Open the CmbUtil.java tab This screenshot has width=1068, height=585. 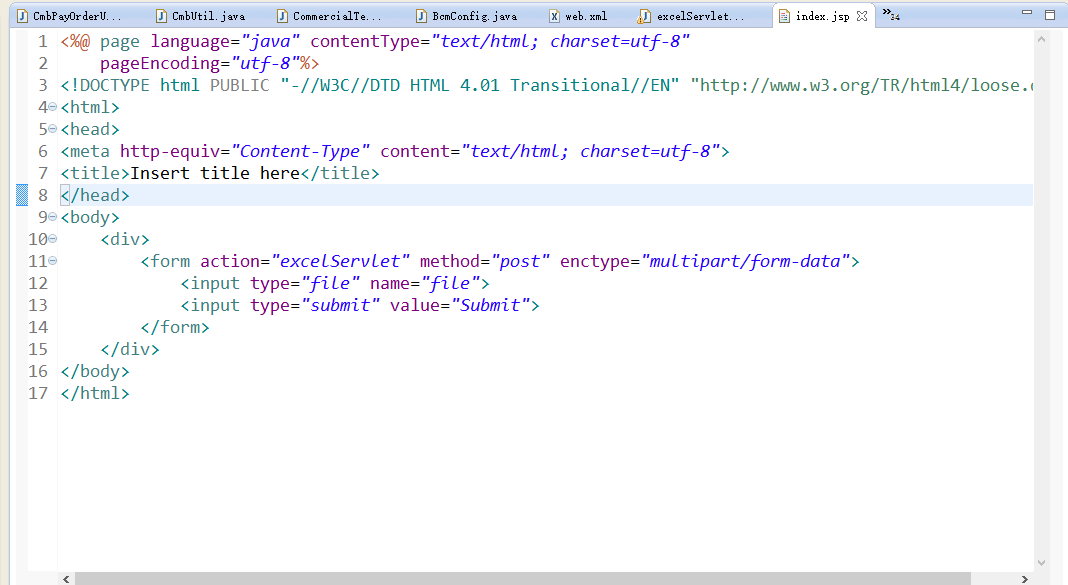coord(200,16)
